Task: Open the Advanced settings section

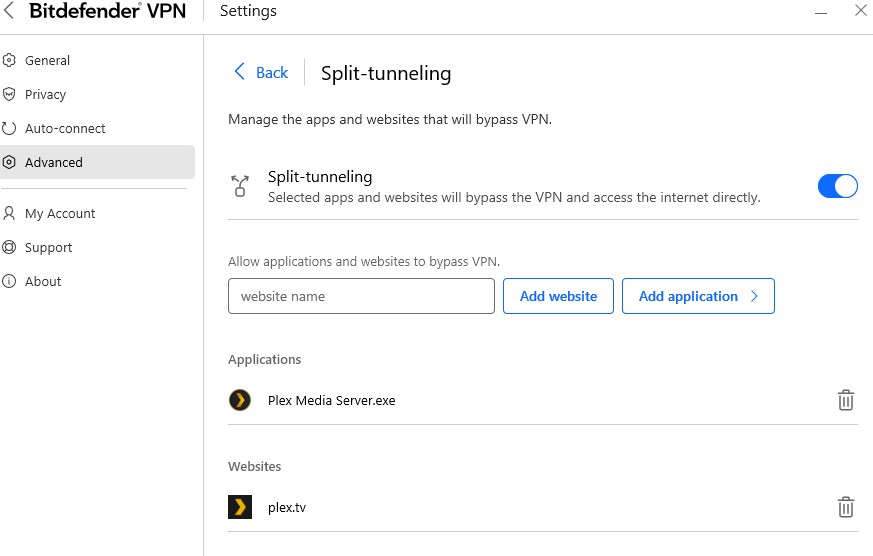Action: click(54, 162)
